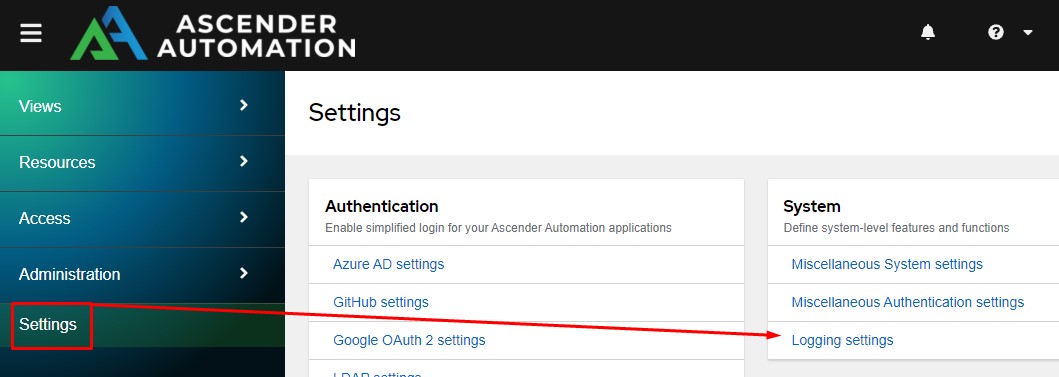Click the Ascender Automation logo
Viewport: 1059px width, 377px height.
tap(213, 34)
